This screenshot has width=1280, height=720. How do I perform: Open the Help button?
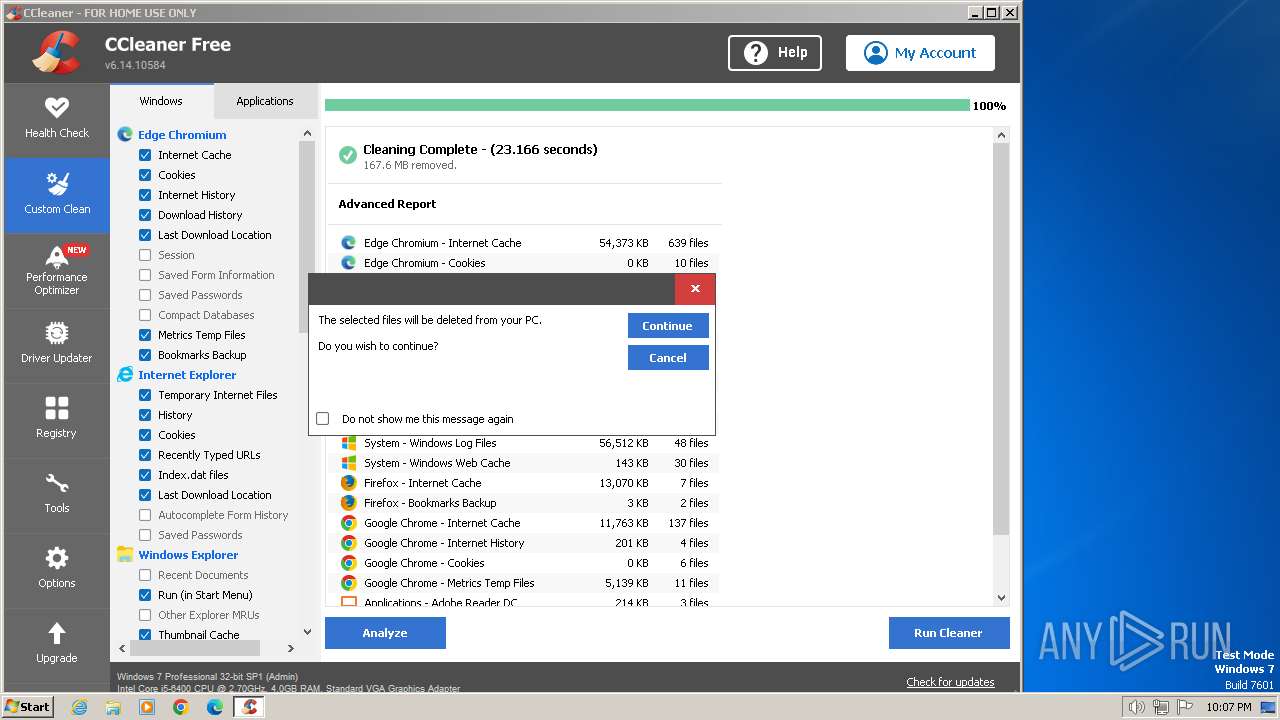[x=775, y=53]
